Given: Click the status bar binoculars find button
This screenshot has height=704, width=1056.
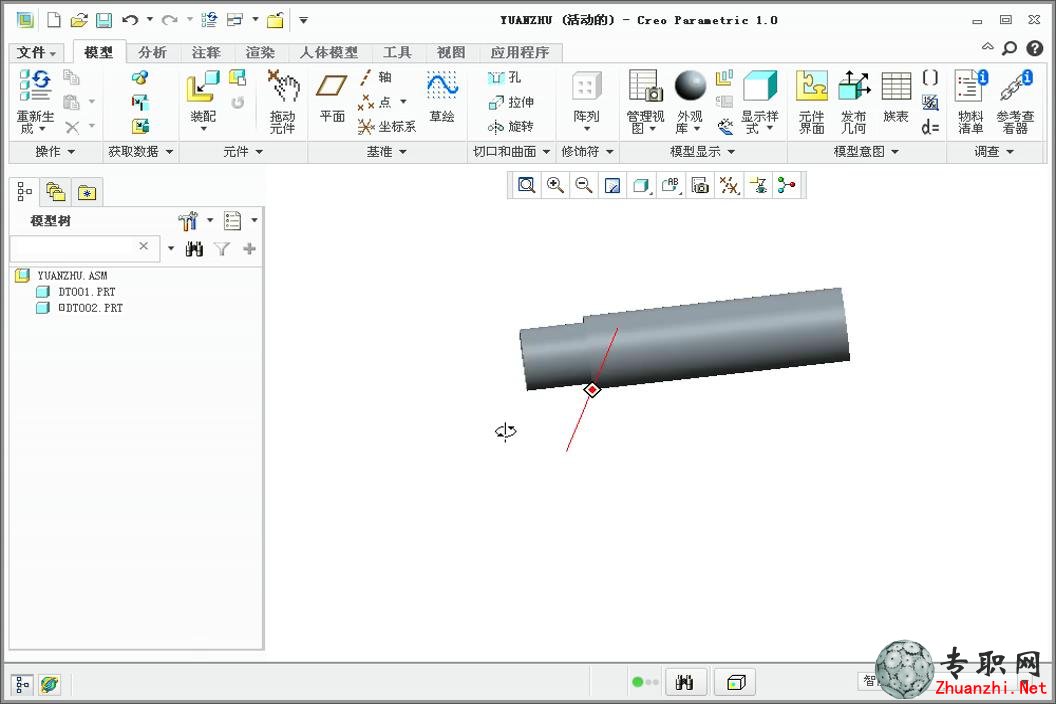Looking at the screenshot, I should pos(684,682).
